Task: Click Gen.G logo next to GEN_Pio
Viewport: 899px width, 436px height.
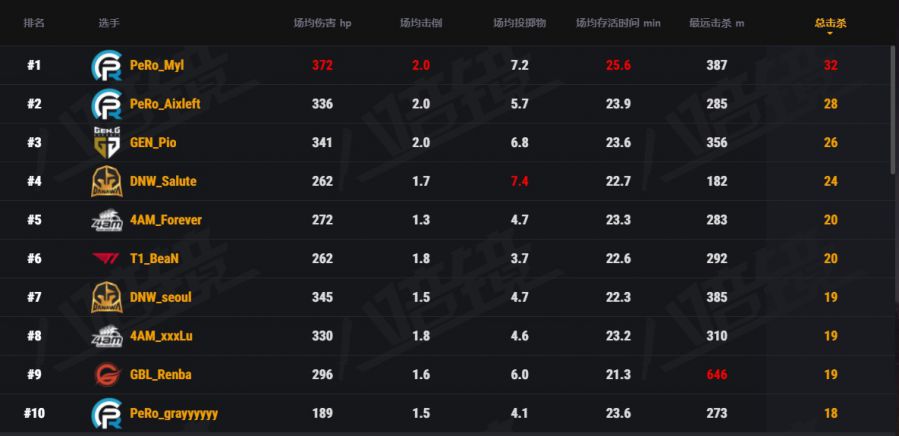Action: point(107,142)
